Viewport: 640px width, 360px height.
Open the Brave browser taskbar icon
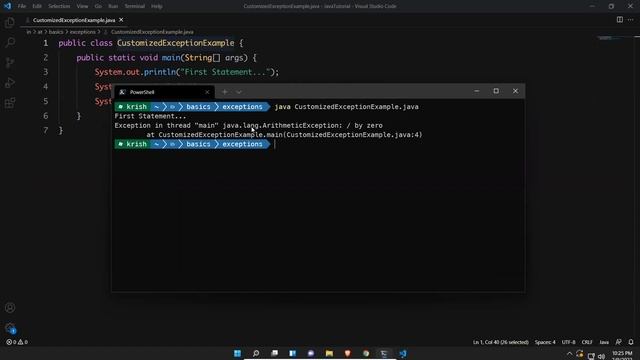(348, 353)
